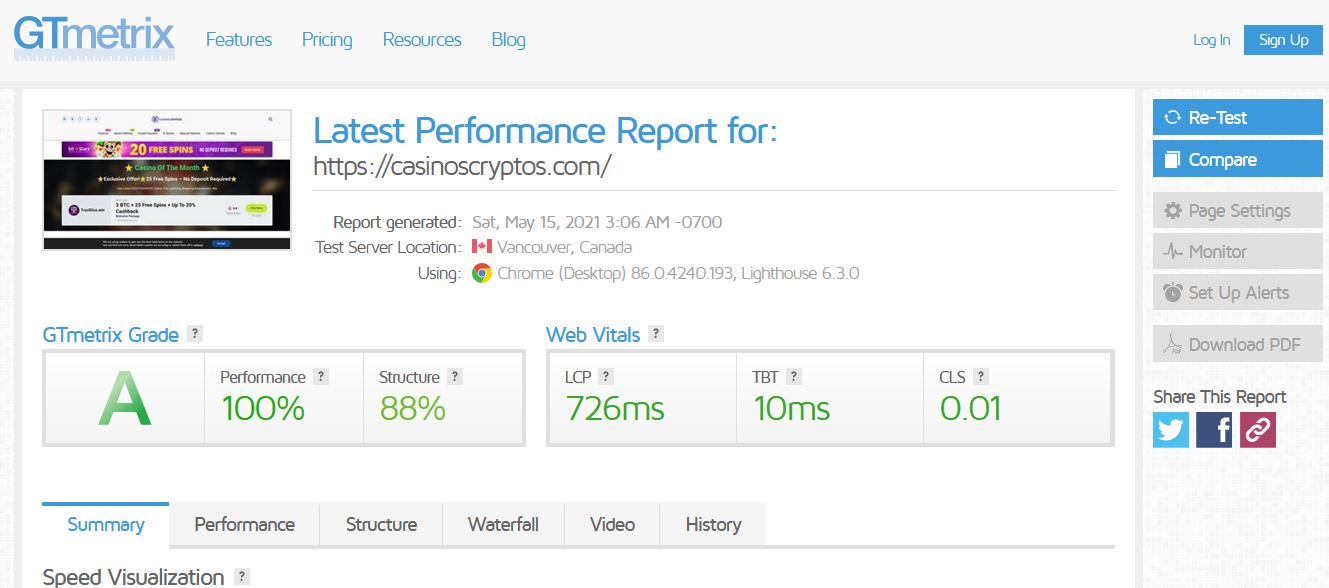
Task: Click the Share This Report label
Action: (1219, 396)
